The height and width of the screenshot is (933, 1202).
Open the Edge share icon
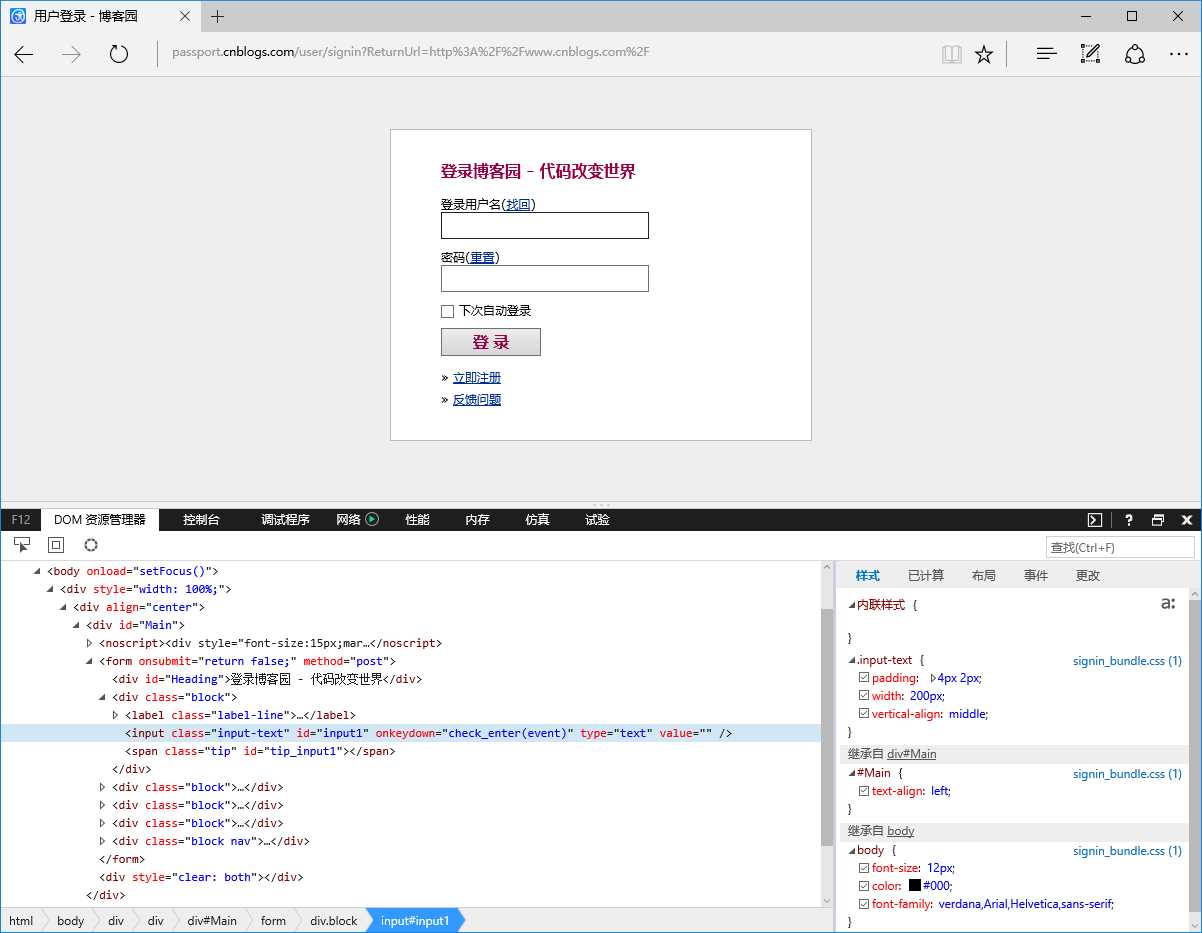coord(1134,55)
